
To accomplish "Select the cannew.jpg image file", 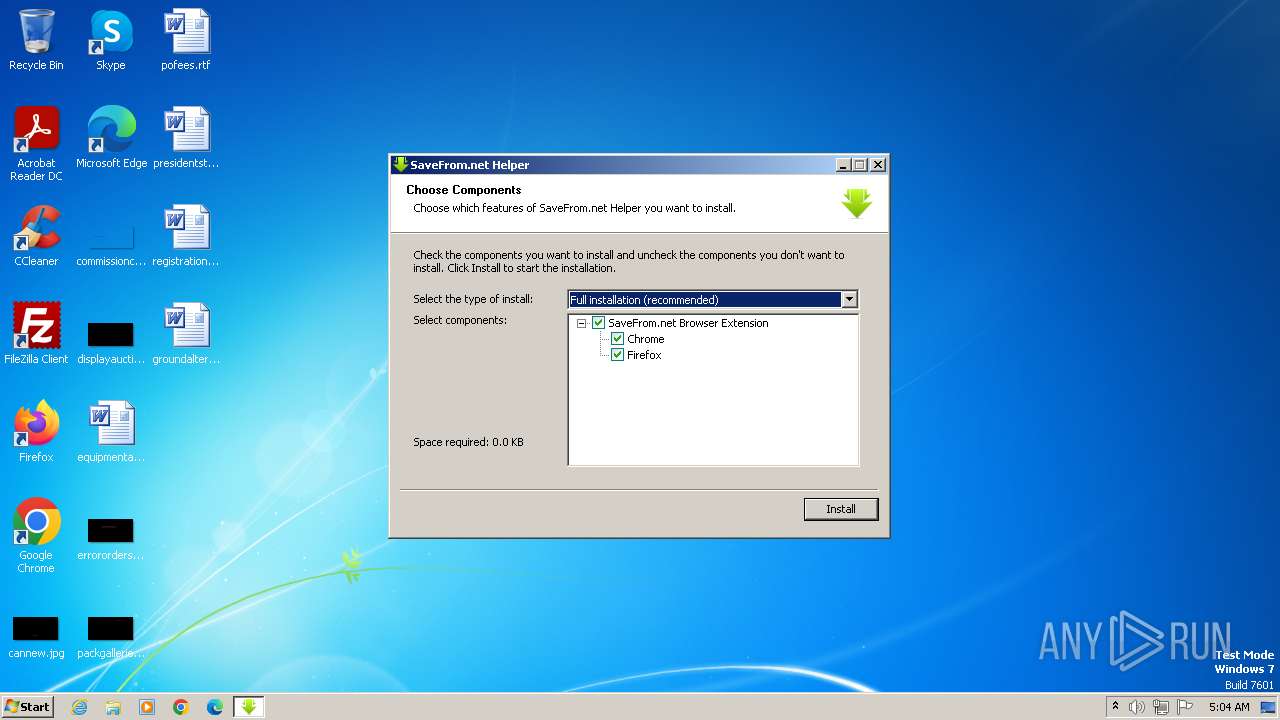I will click(36, 636).
